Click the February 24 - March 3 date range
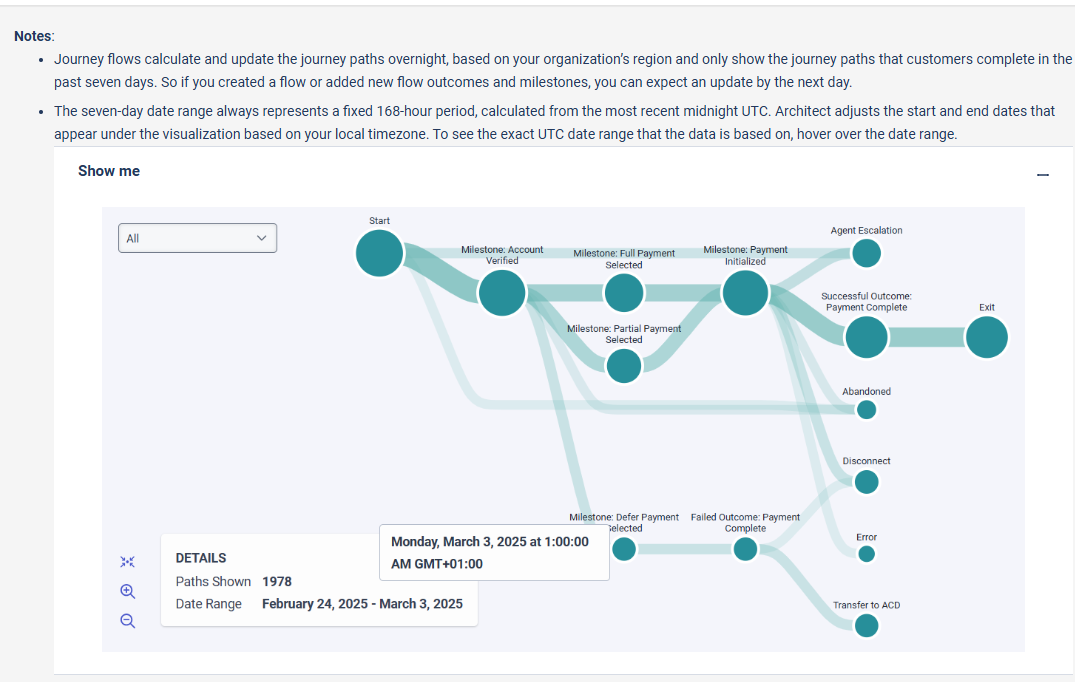1075x682 pixels. point(362,604)
